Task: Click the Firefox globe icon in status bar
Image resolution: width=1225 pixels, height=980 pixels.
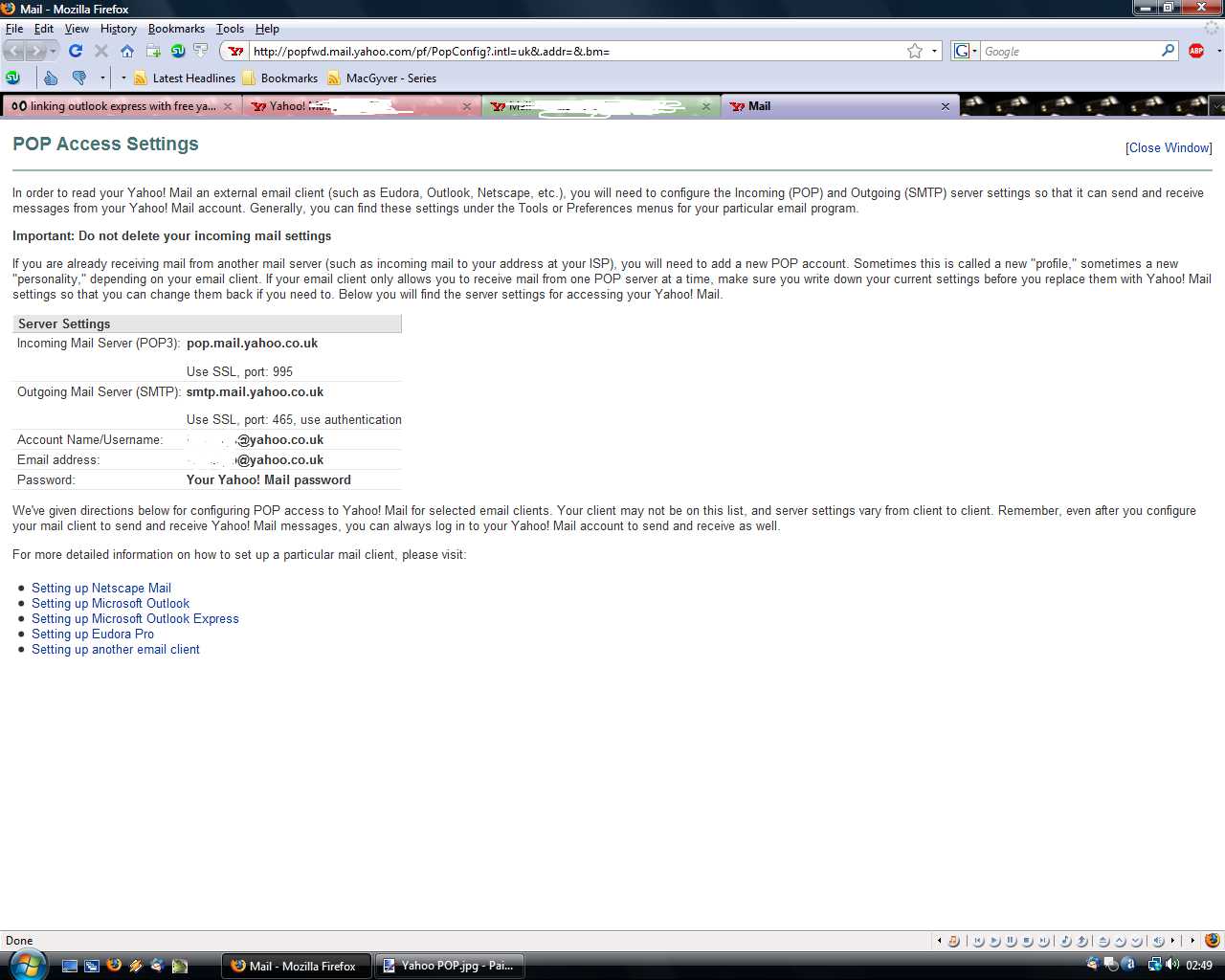Action: 1213,941
